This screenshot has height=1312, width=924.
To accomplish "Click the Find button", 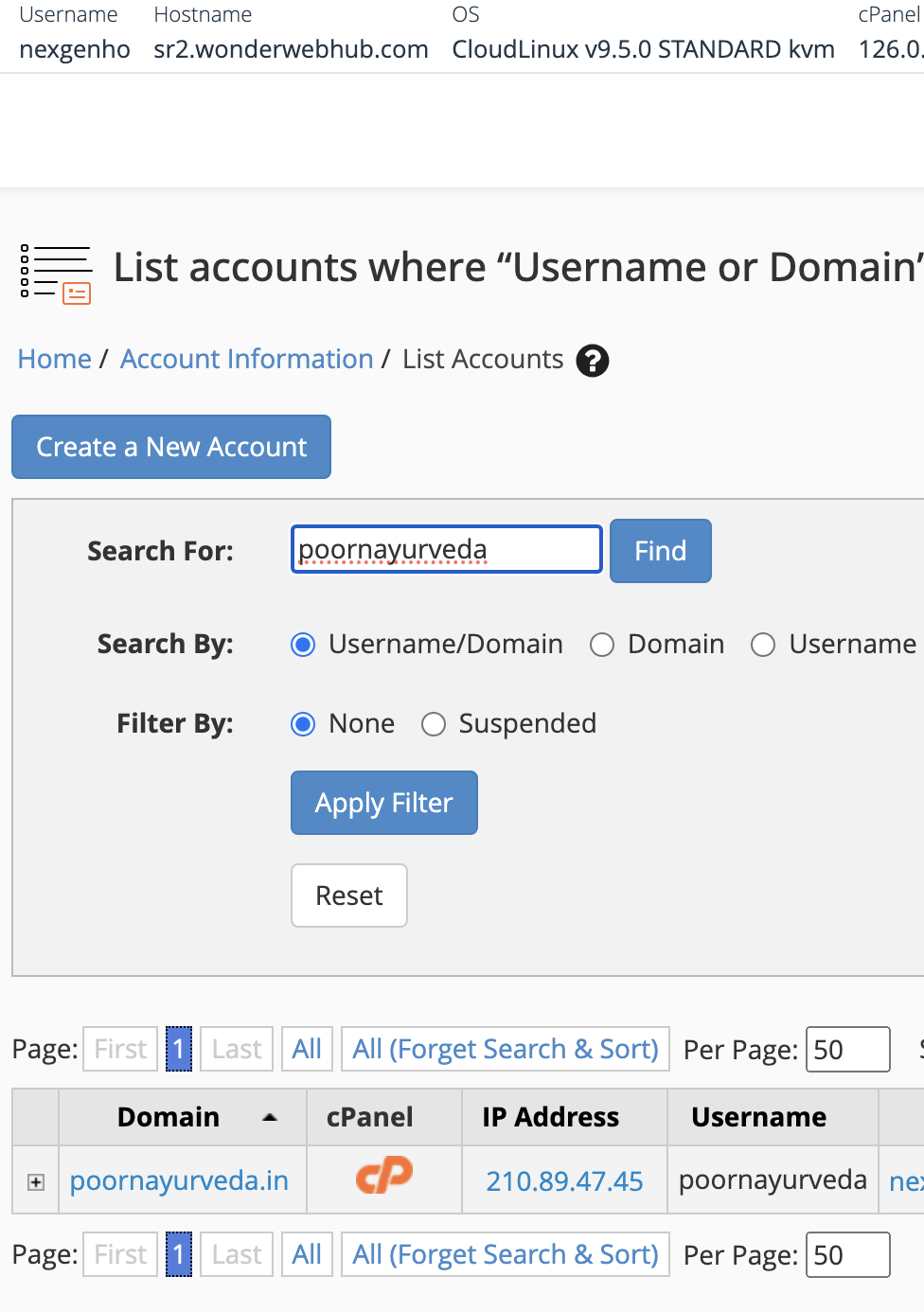I will [x=660, y=551].
